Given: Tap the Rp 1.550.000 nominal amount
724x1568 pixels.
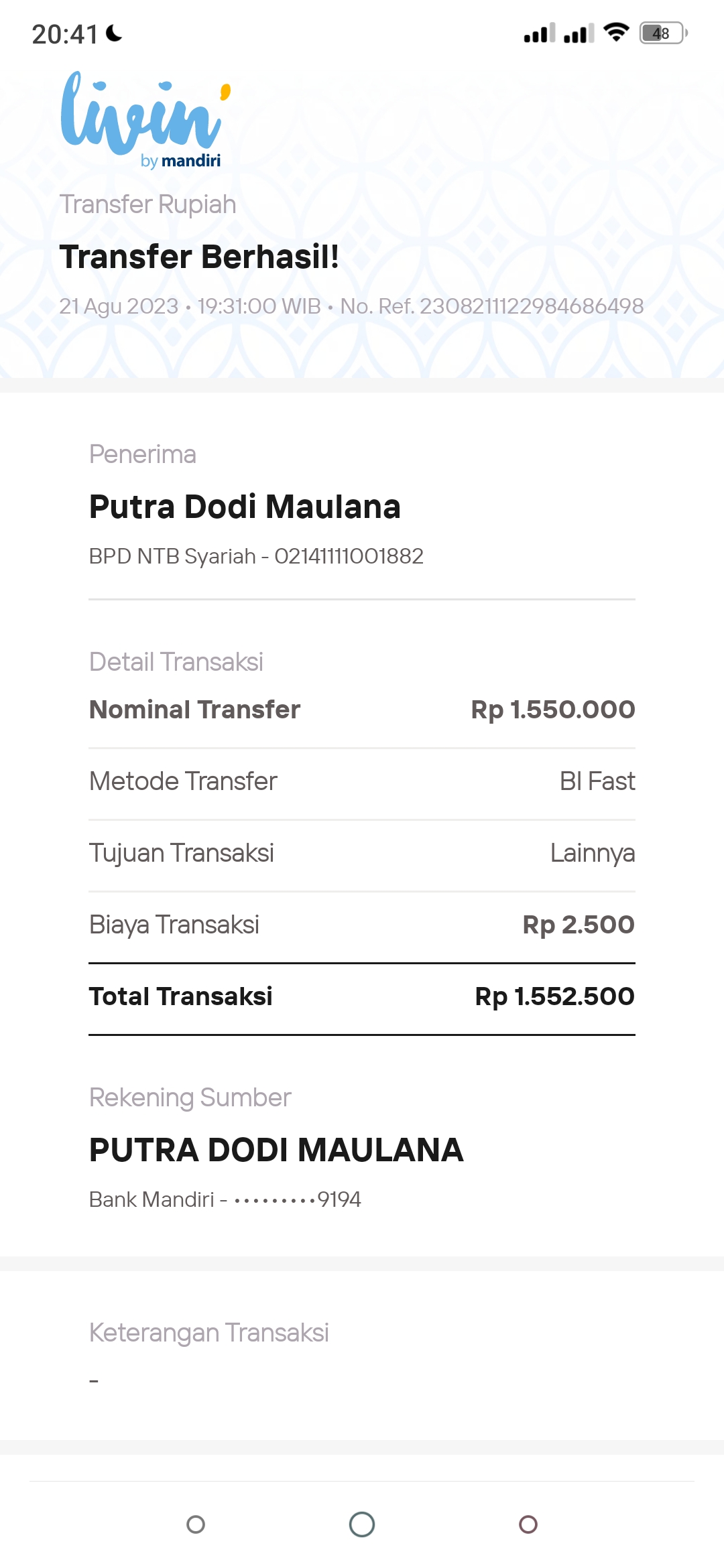Looking at the screenshot, I should [x=552, y=710].
